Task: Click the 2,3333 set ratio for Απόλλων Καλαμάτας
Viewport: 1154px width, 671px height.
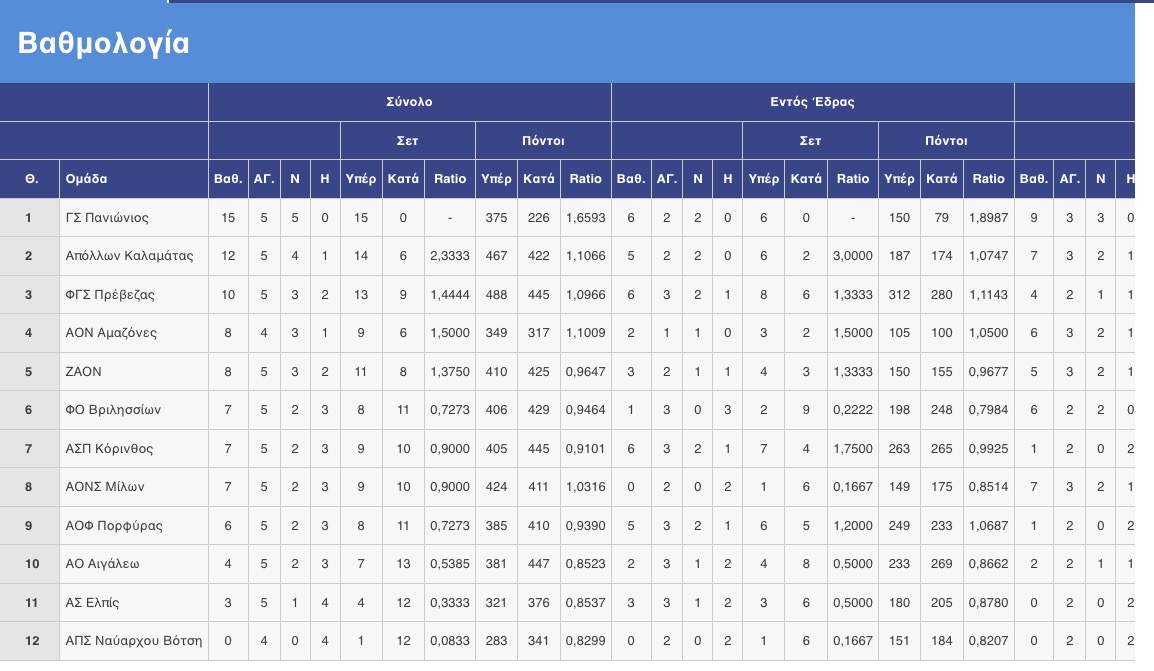Action: click(450, 256)
